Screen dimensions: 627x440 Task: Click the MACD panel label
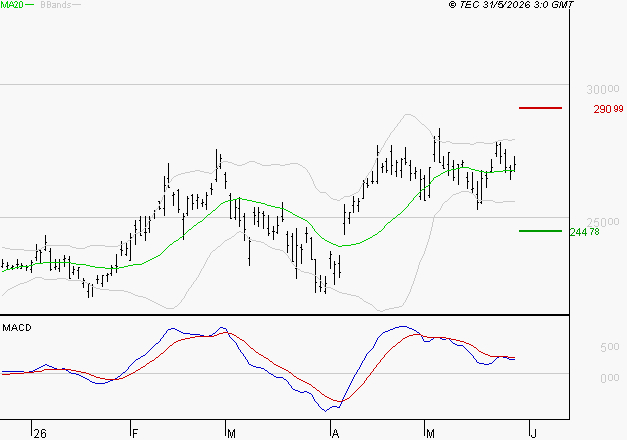(17, 328)
